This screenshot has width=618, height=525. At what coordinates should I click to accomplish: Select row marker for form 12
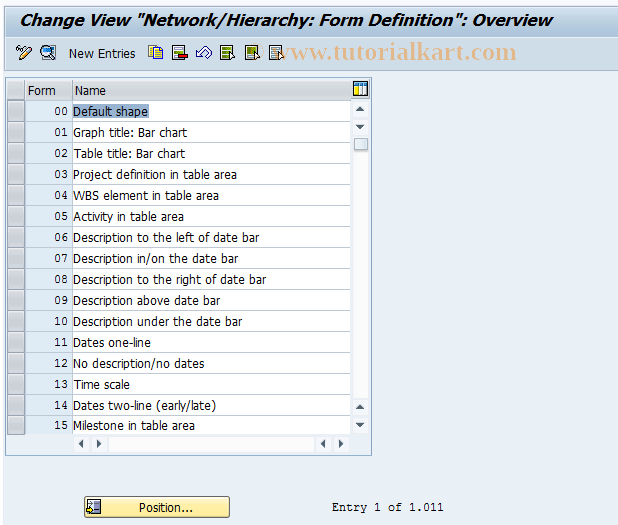tap(16, 363)
